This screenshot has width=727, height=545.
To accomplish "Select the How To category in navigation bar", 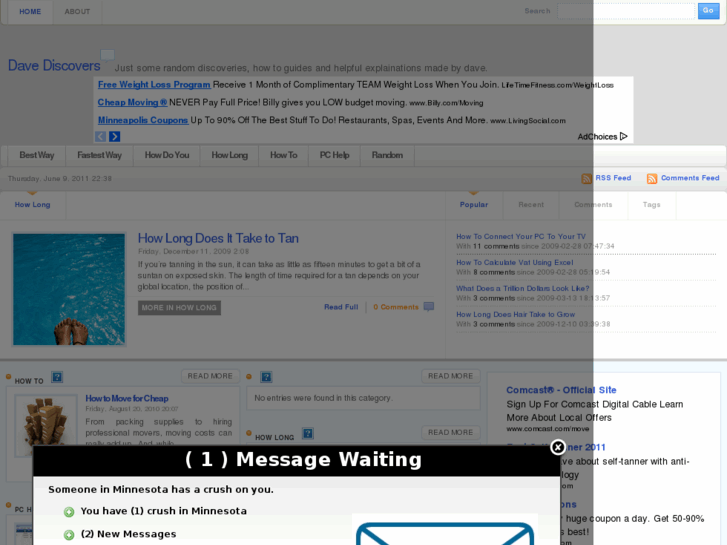I will (284, 155).
